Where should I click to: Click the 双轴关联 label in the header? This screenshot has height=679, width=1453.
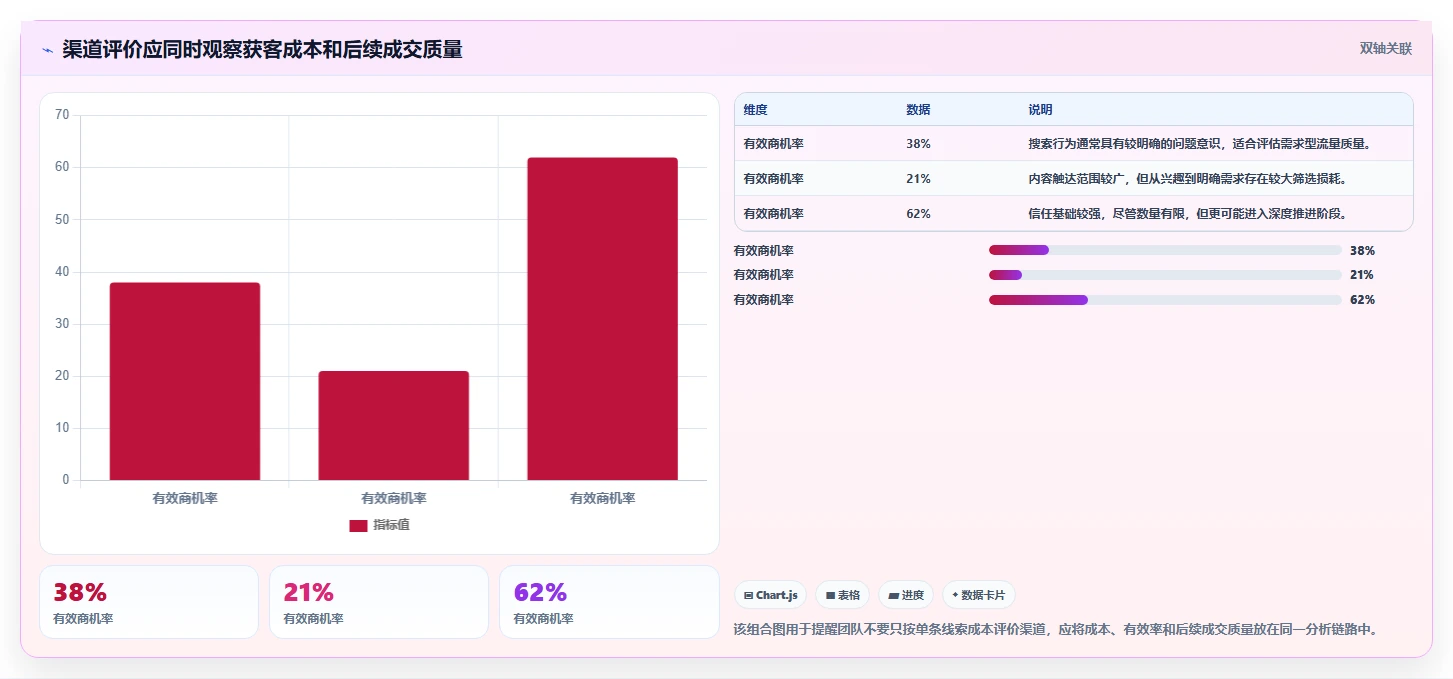[1385, 48]
